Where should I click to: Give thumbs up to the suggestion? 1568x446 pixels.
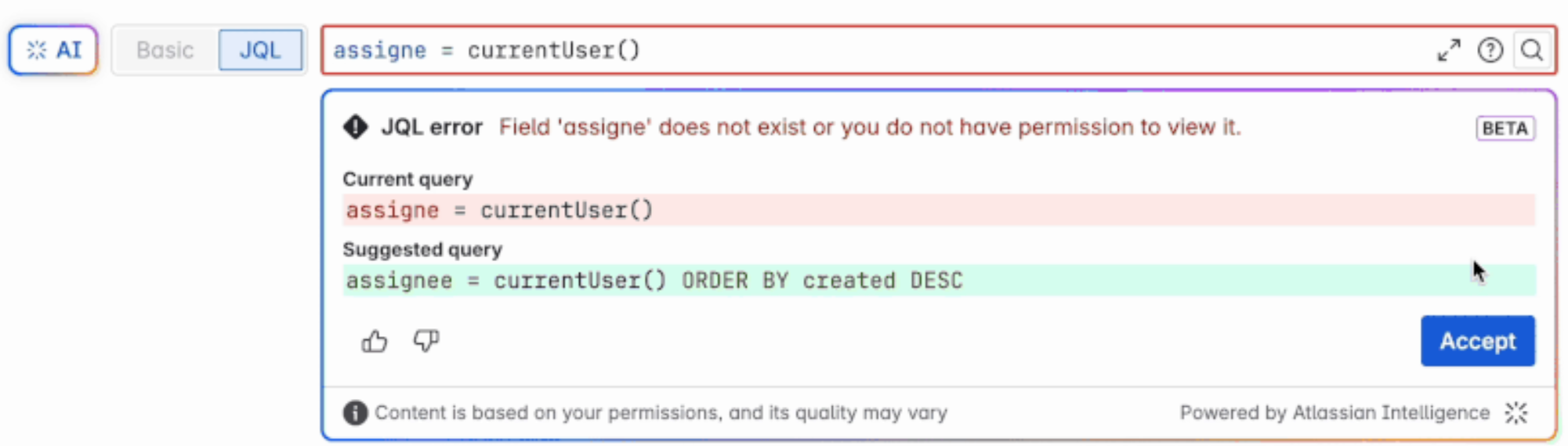point(375,341)
